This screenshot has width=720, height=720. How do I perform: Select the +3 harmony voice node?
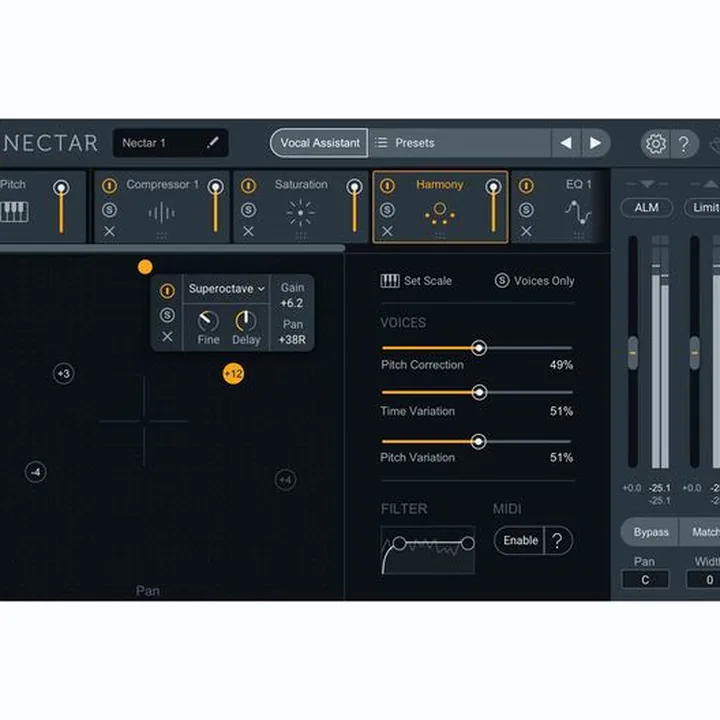(63, 374)
